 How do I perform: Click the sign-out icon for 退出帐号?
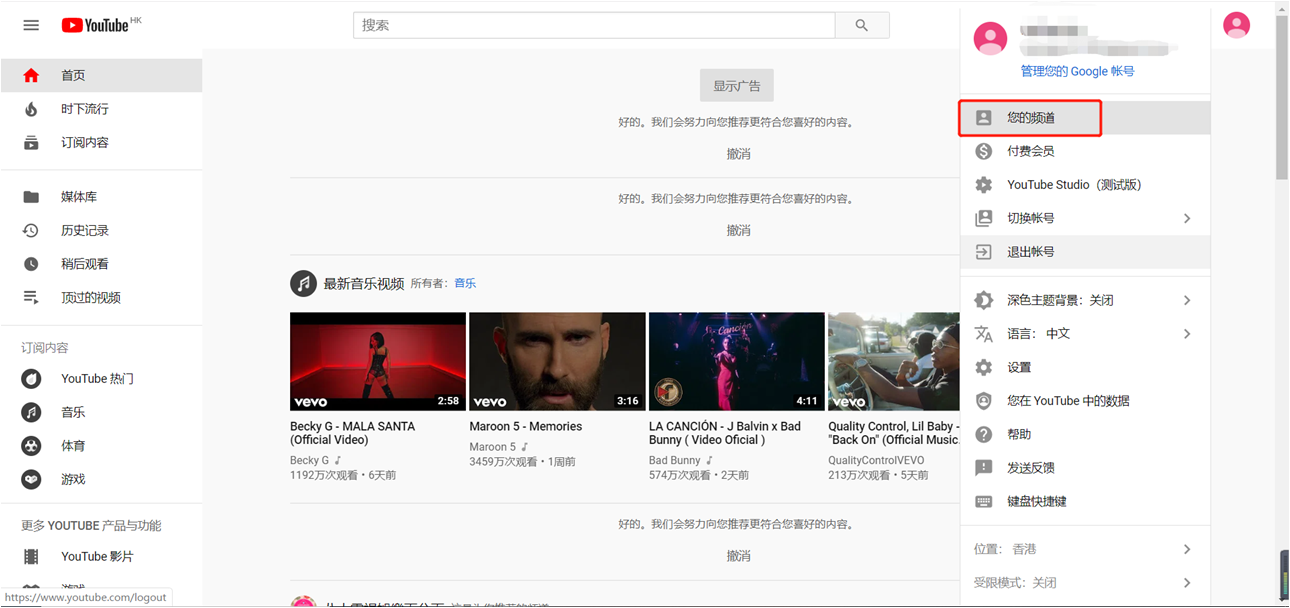pos(984,252)
